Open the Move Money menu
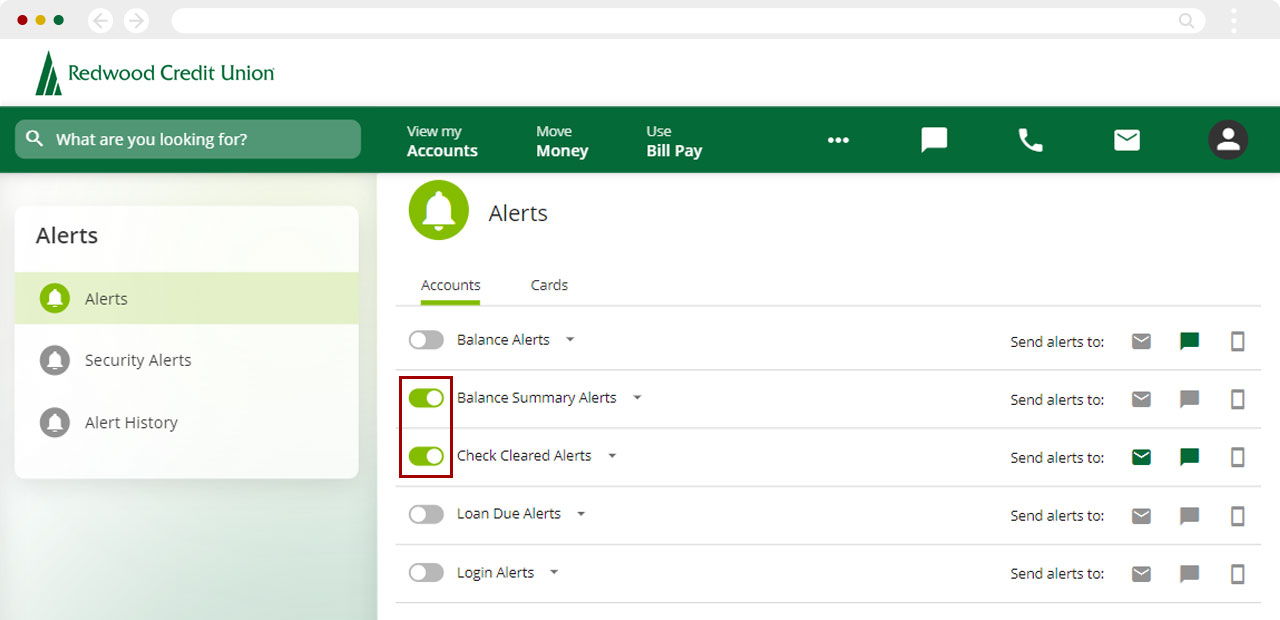 click(562, 141)
